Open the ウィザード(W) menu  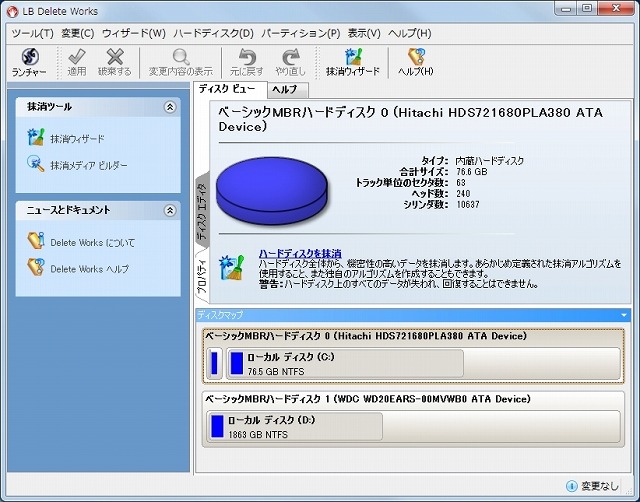(134, 33)
